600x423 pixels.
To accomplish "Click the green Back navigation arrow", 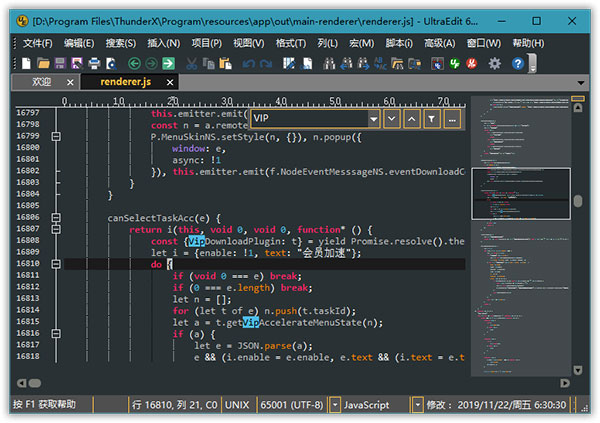I will point(134,63).
